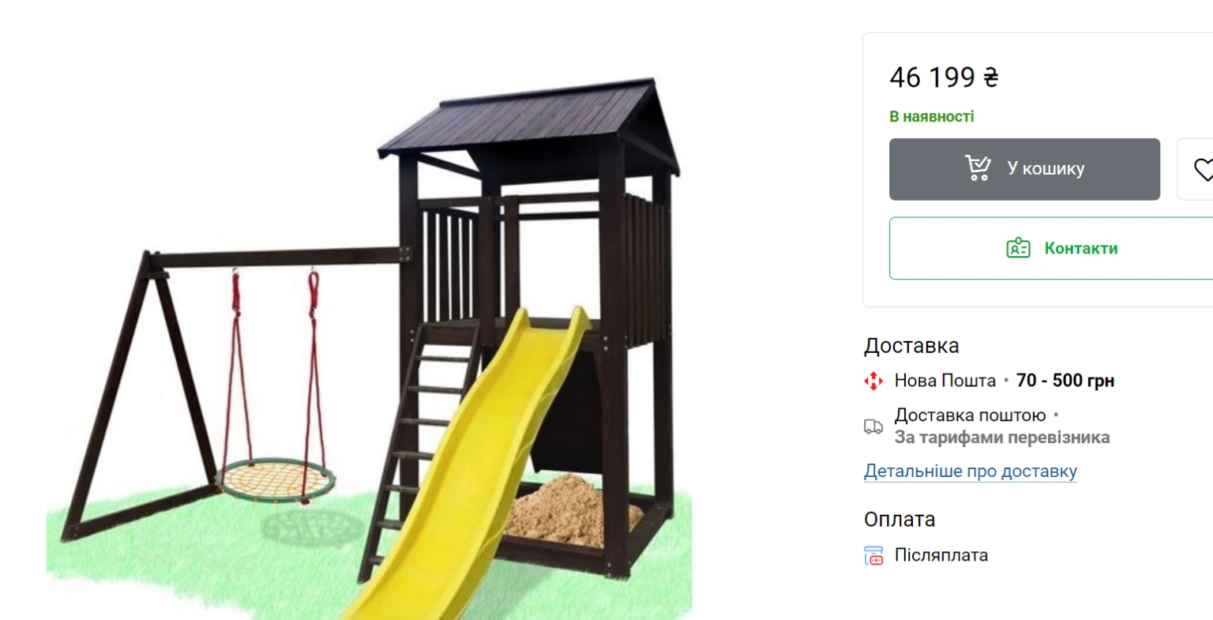Click the contact card icon

(x=1018, y=248)
